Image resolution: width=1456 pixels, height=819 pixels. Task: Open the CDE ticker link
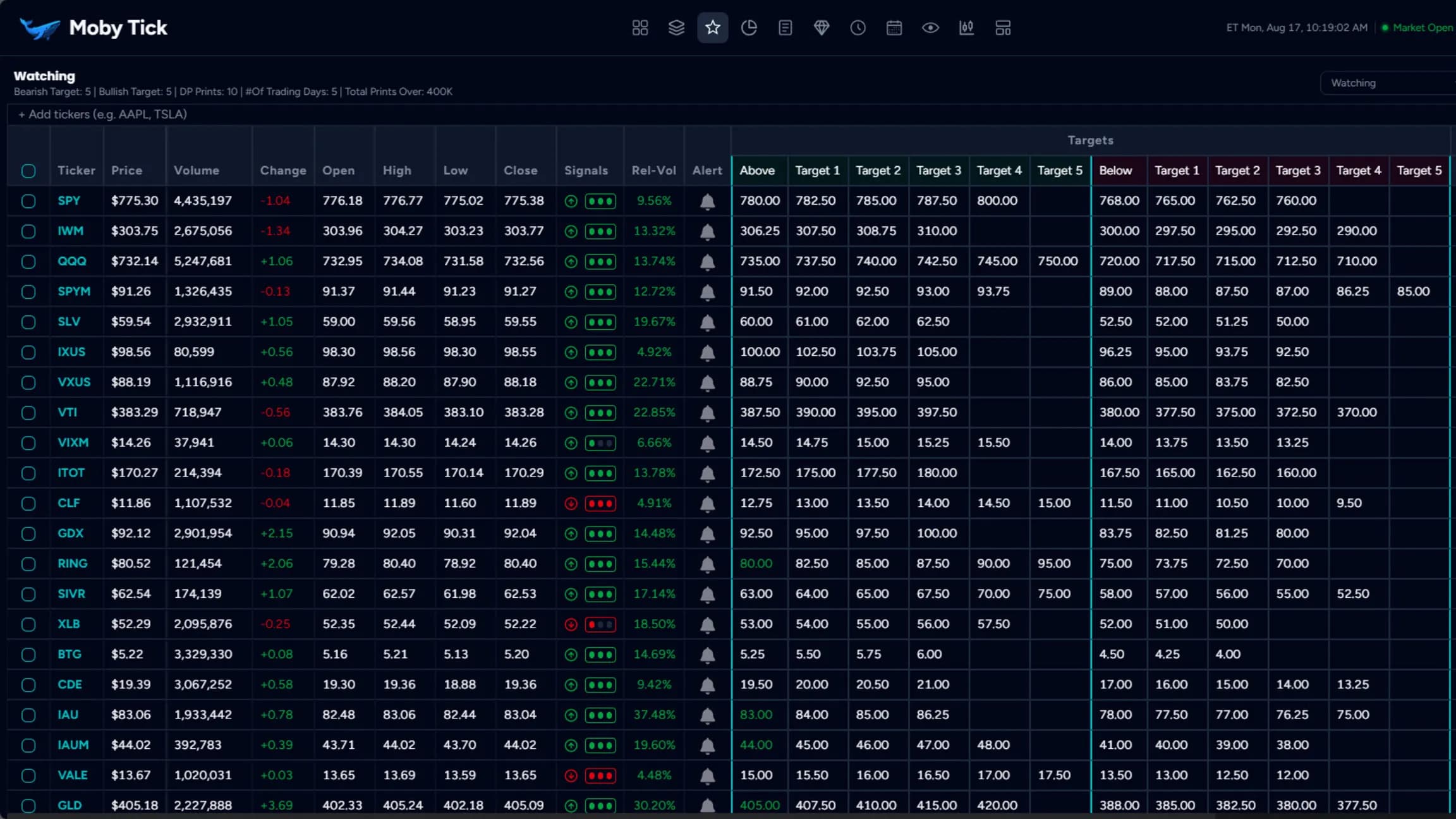[70, 685]
